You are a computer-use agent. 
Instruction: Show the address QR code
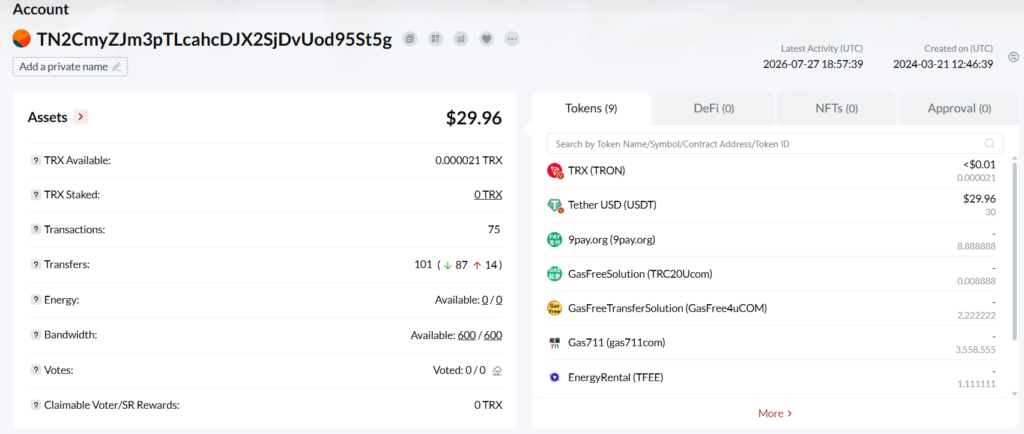coord(435,39)
